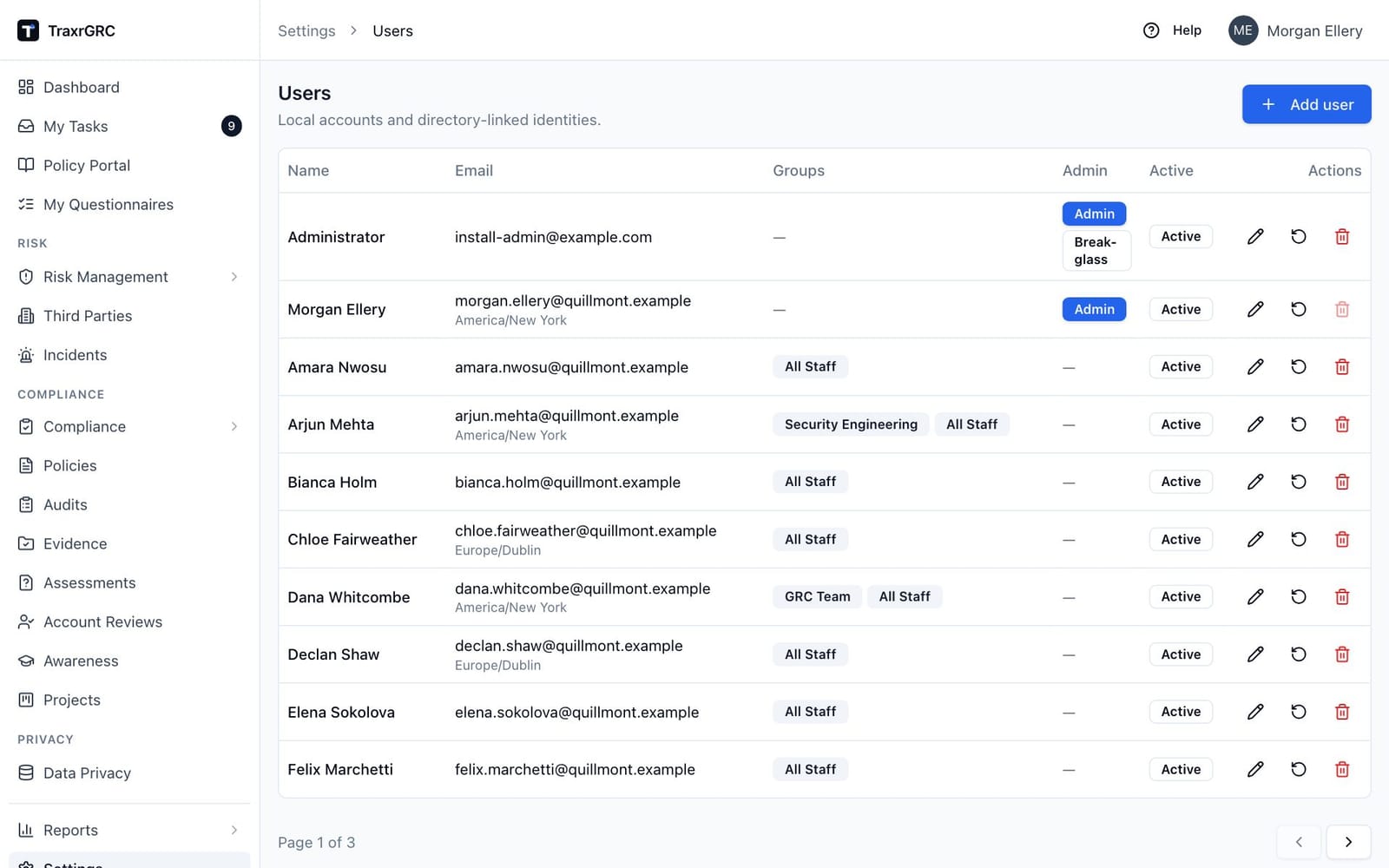
Task: Open My Questionnaires
Action: (x=129, y=204)
